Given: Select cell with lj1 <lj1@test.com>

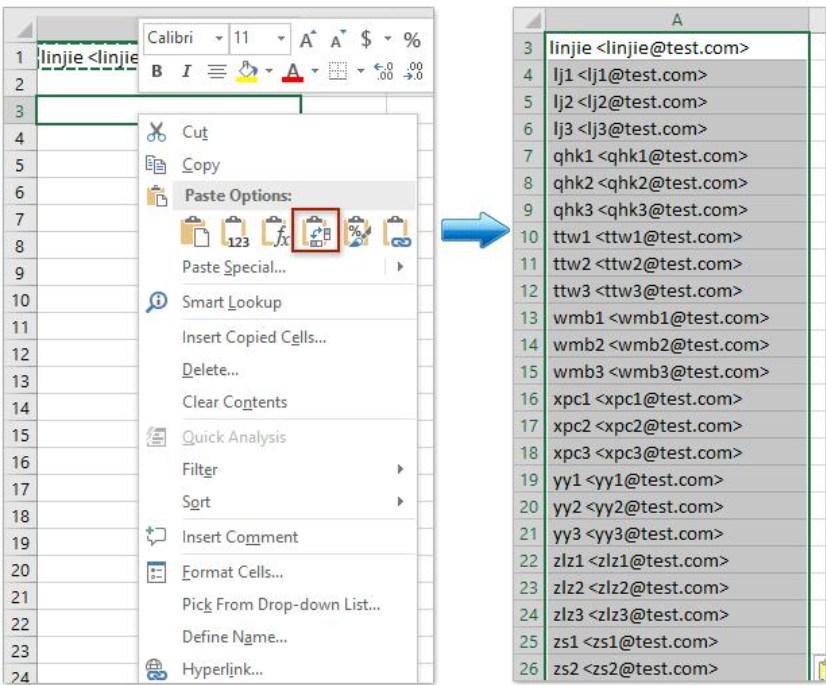Looking at the screenshot, I should coord(677,75).
